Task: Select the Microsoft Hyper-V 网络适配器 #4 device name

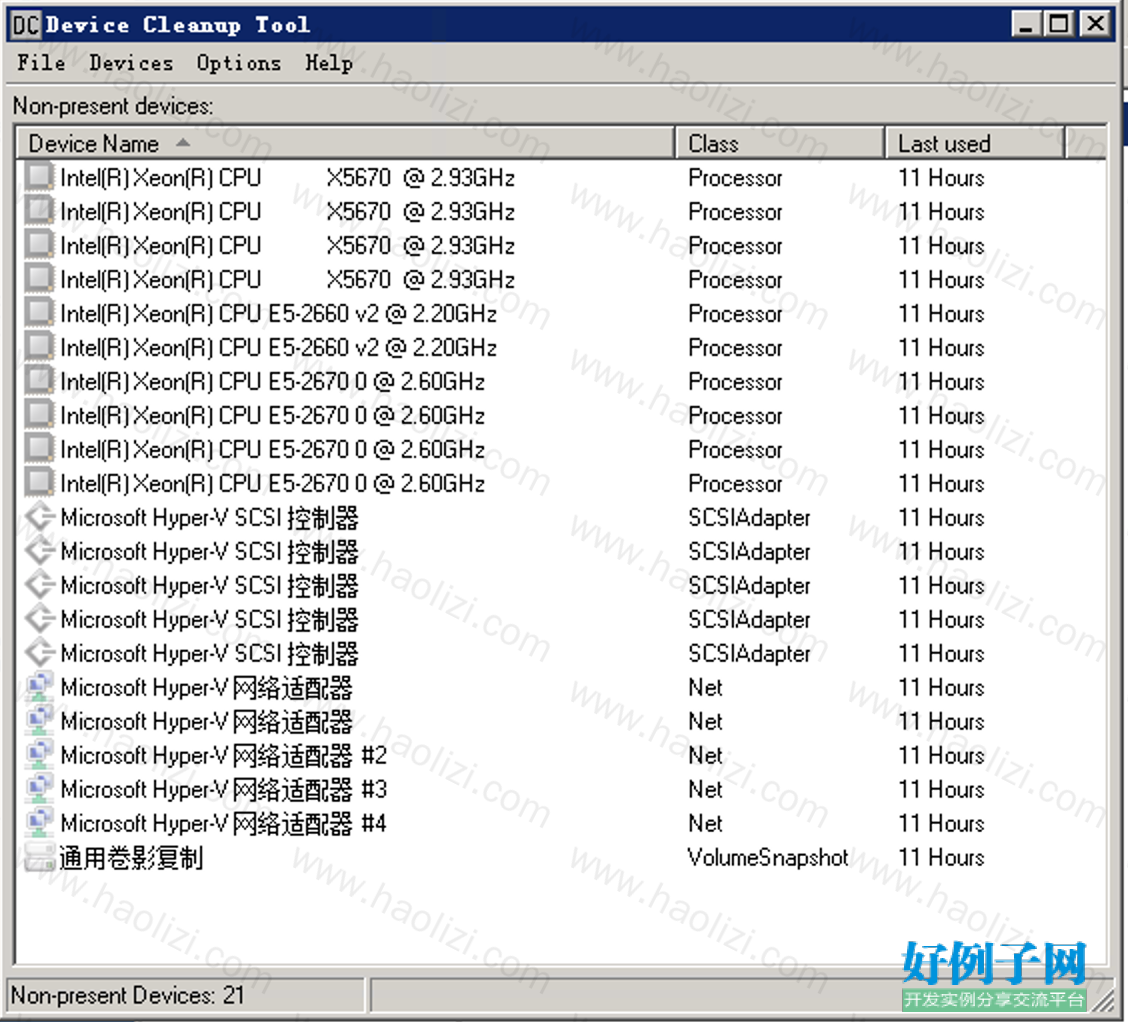Action: click(x=224, y=823)
